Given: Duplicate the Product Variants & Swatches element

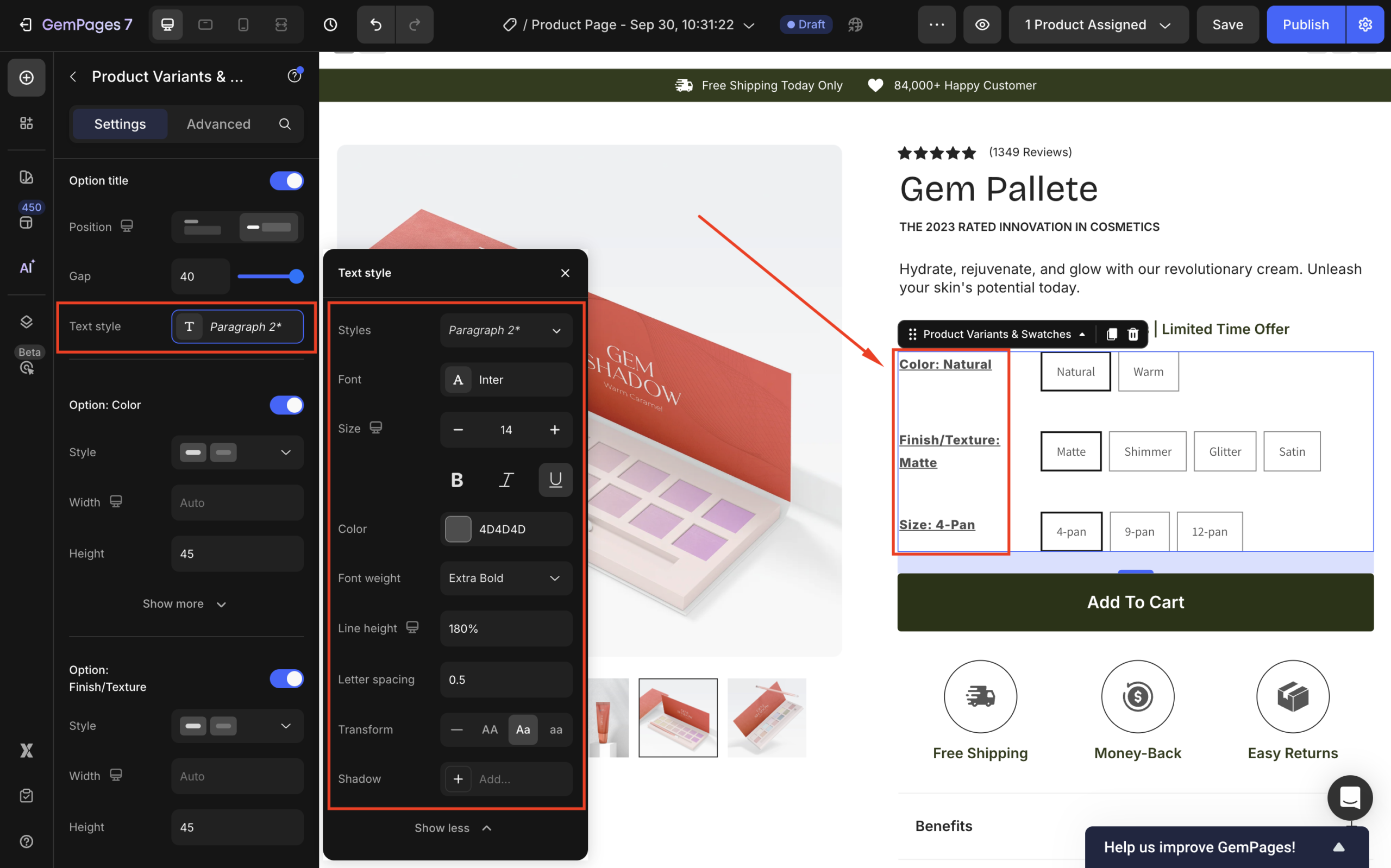Looking at the screenshot, I should pyautogui.click(x=1111, y=334).
